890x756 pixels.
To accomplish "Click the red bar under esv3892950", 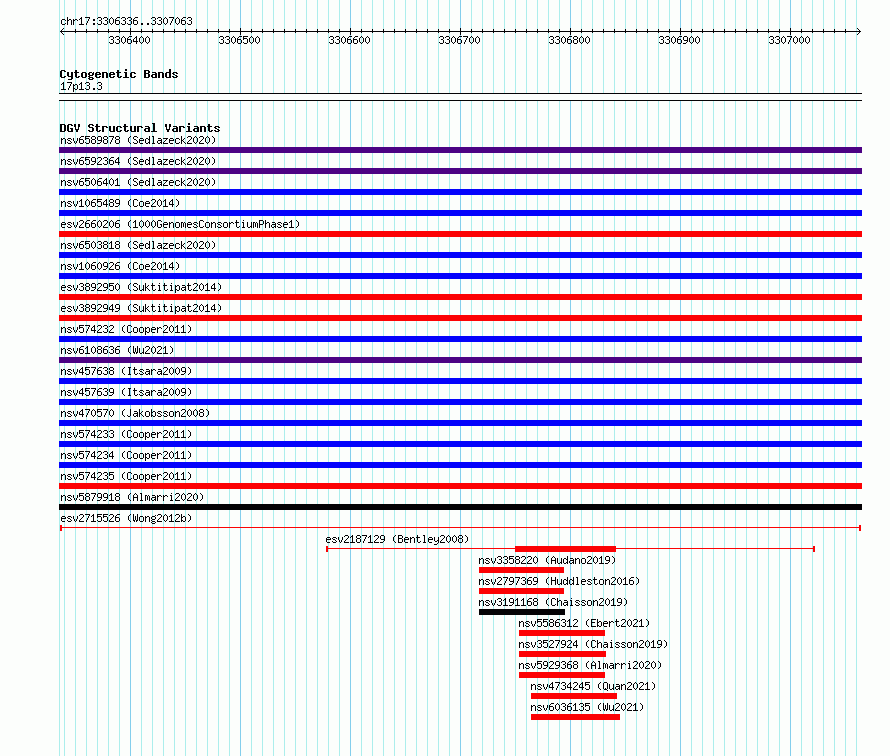I will [x=460, y=297].
